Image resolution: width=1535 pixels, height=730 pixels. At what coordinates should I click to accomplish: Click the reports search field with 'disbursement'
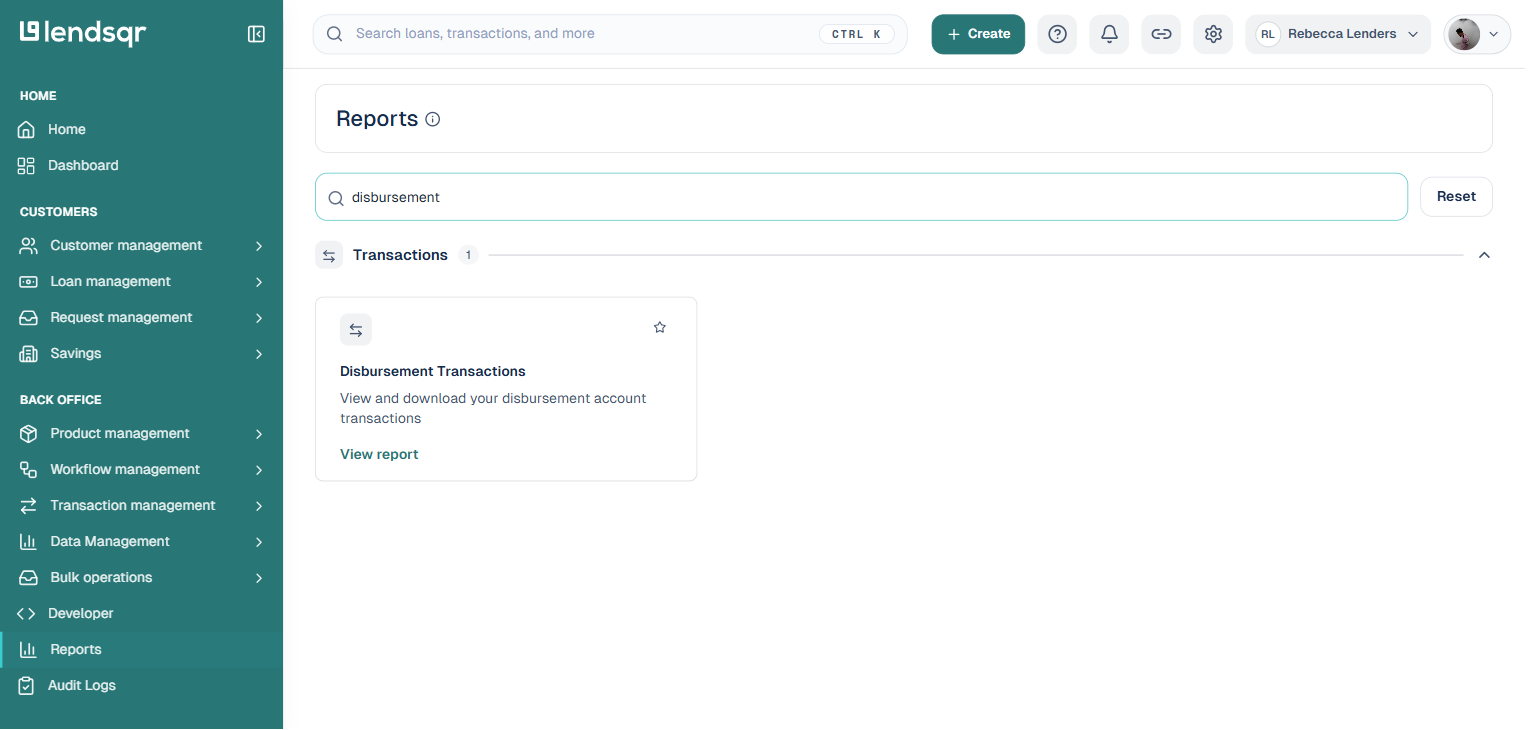(x=861, y=197)
